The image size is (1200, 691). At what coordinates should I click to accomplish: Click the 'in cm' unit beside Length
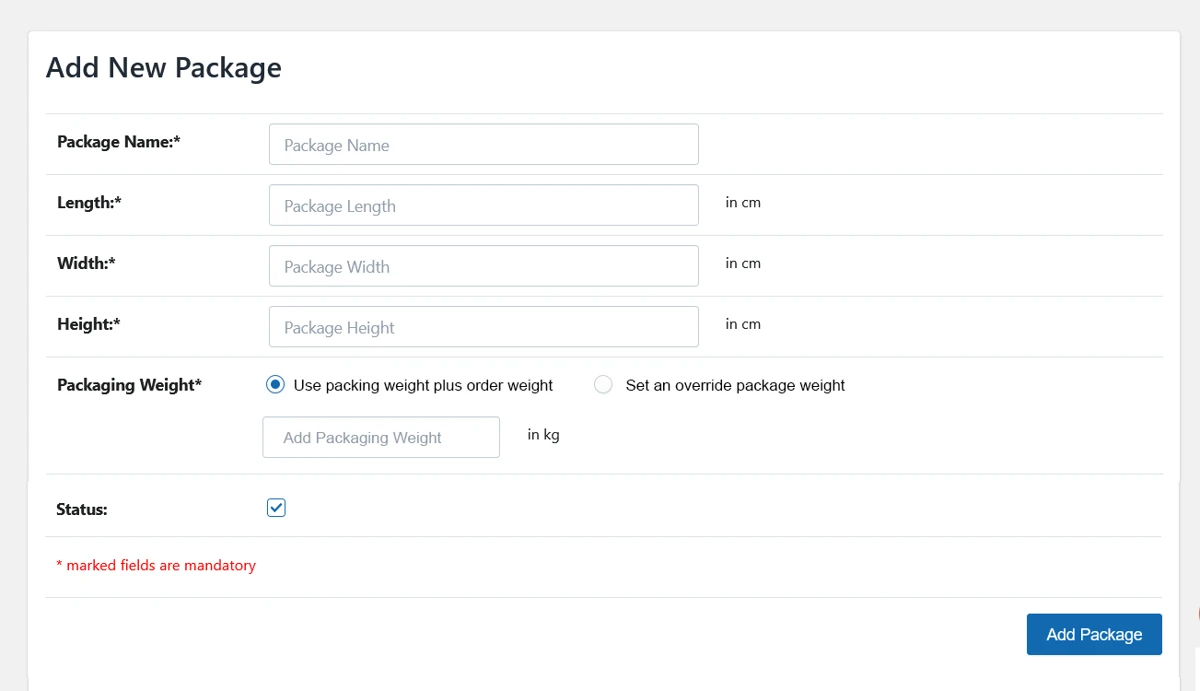[x=743, y=203]
